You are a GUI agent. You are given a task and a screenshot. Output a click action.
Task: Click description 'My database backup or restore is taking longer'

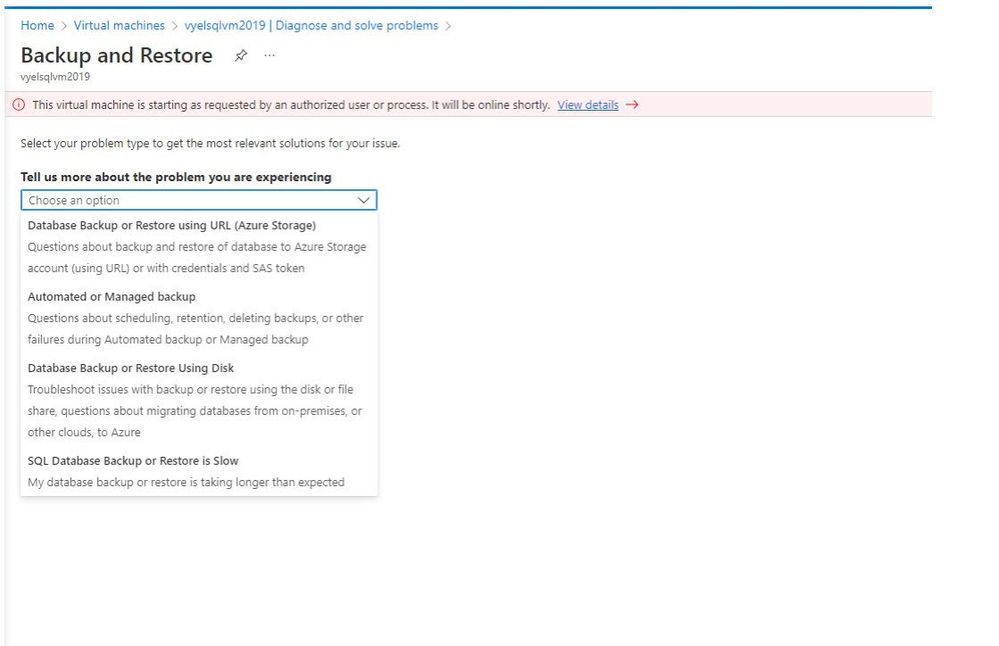point(186,482)
